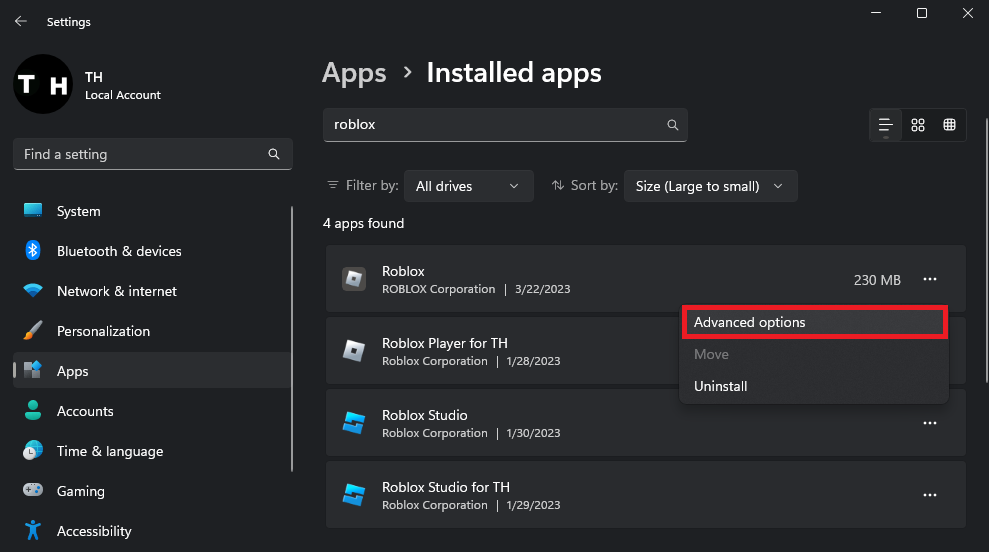Switch to table view layout

tap(950, 125)
